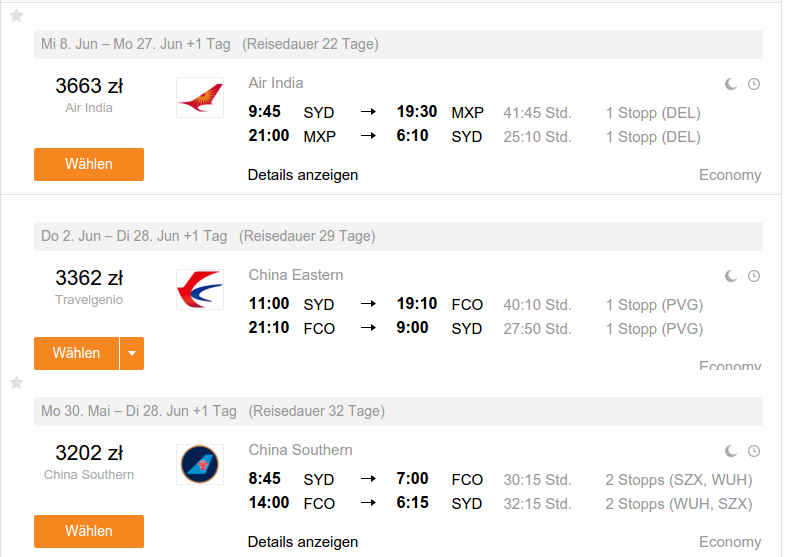Click the clock icon on China Eastern flight

(754, 276)
